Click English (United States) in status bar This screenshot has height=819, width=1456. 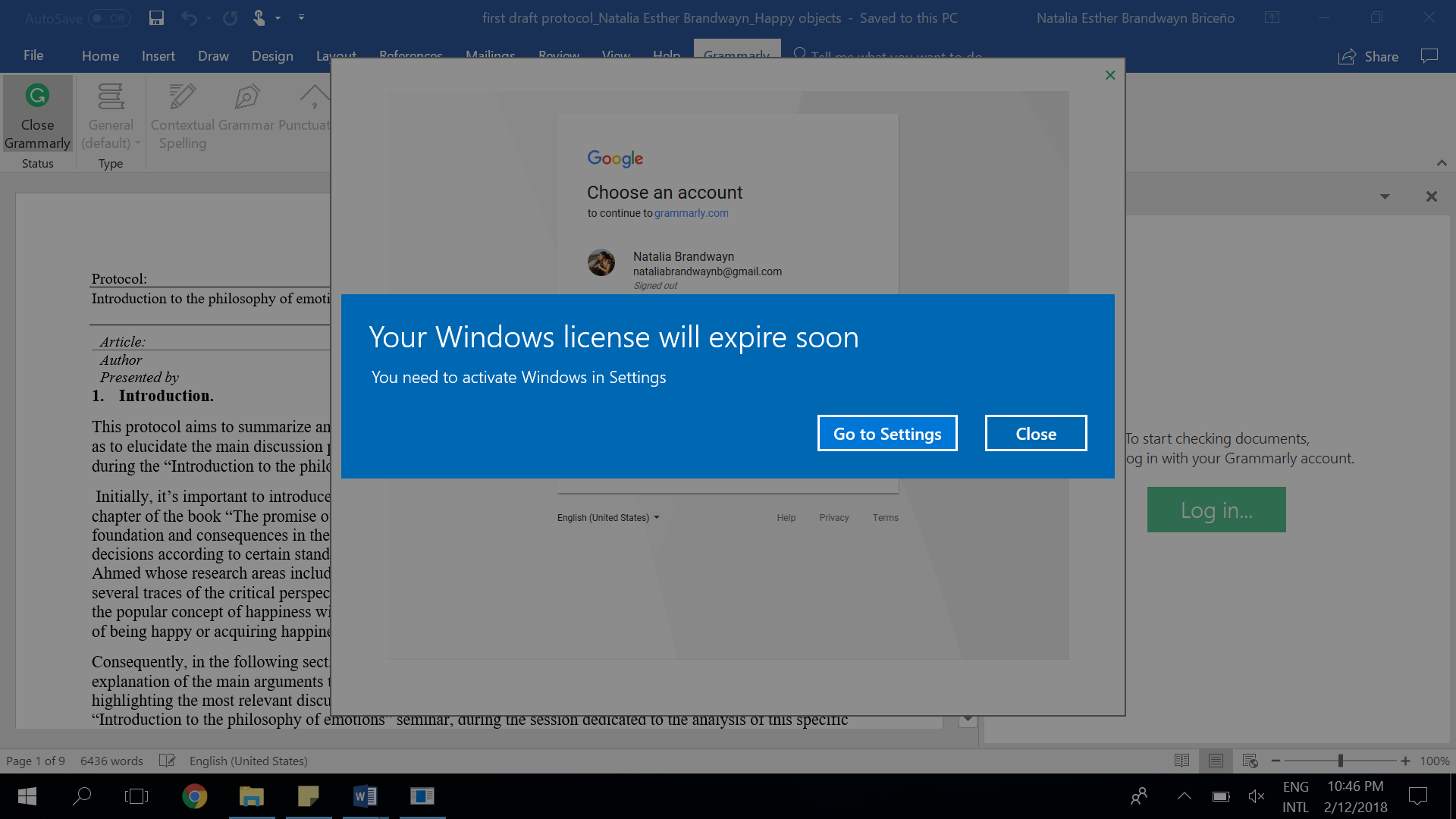(x=248, y=761)
